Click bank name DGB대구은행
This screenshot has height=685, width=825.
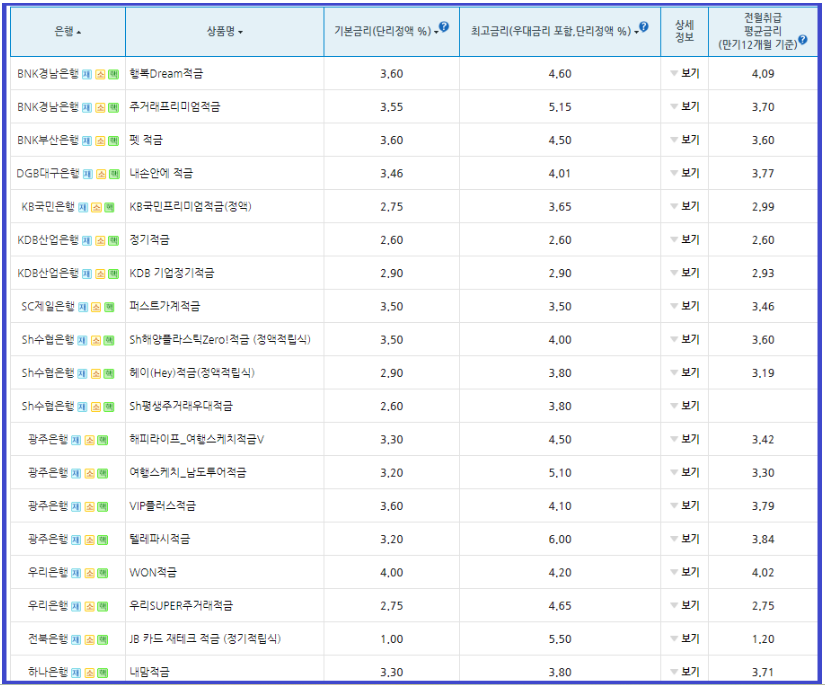48,173
